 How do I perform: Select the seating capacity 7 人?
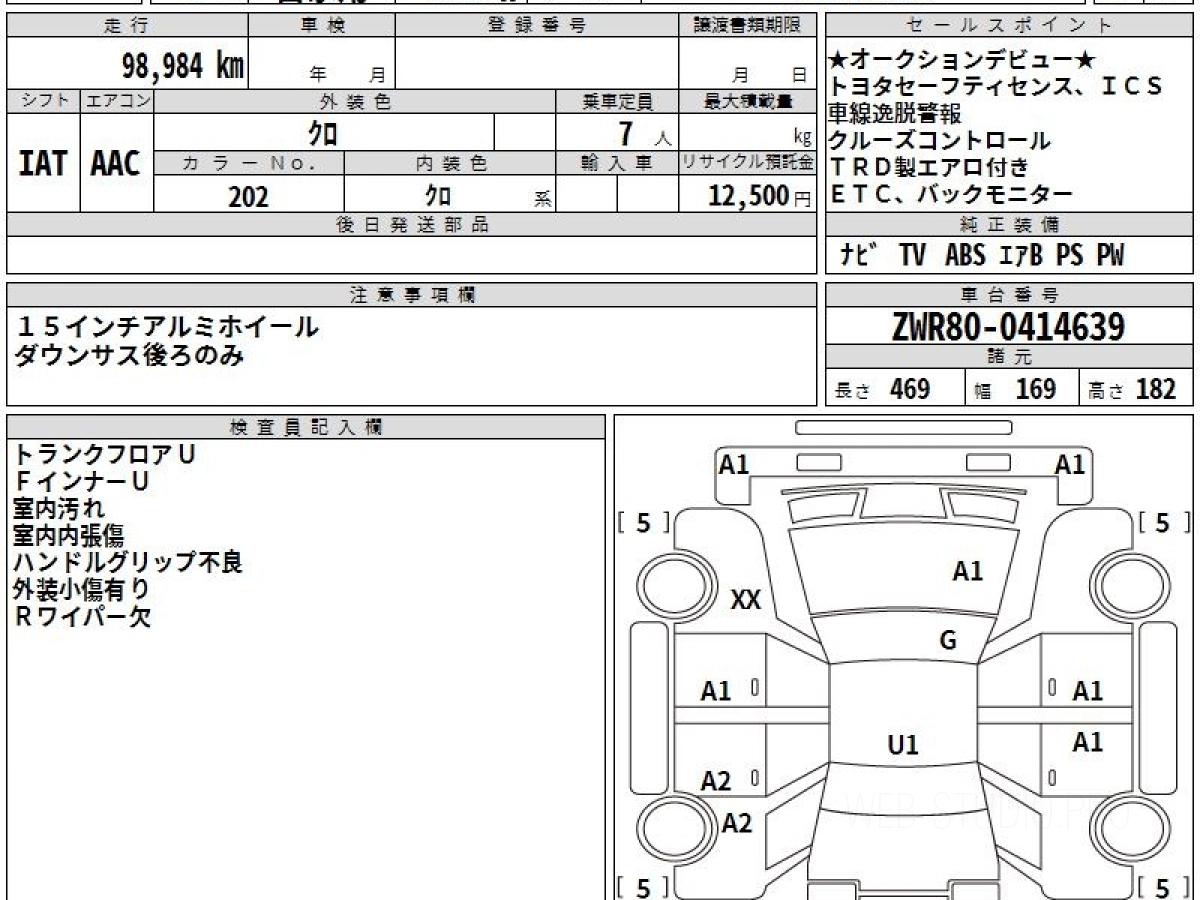click(x=644, y=134)
